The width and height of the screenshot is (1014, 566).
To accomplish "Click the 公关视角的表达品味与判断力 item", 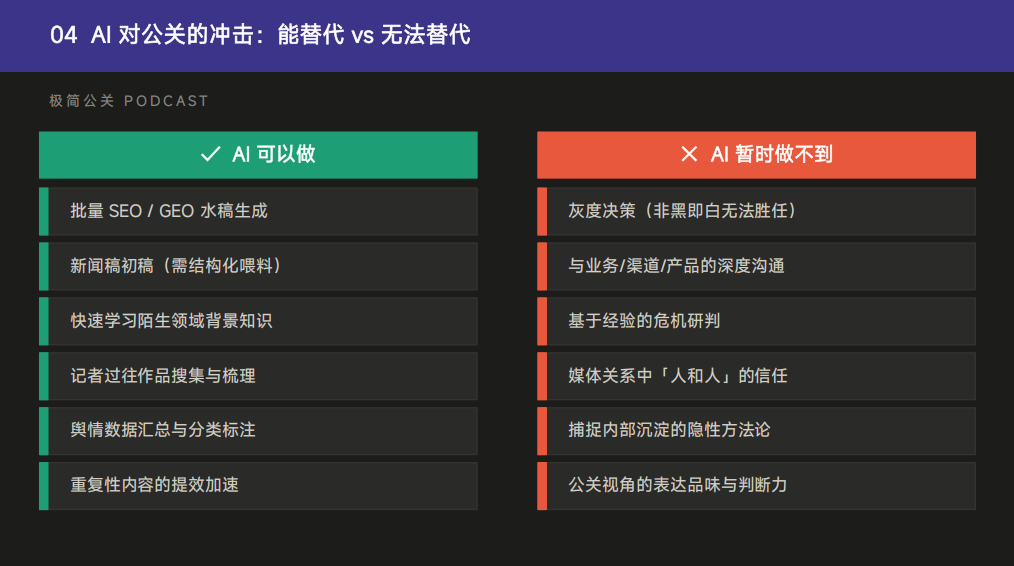I will tap(678, 485).
